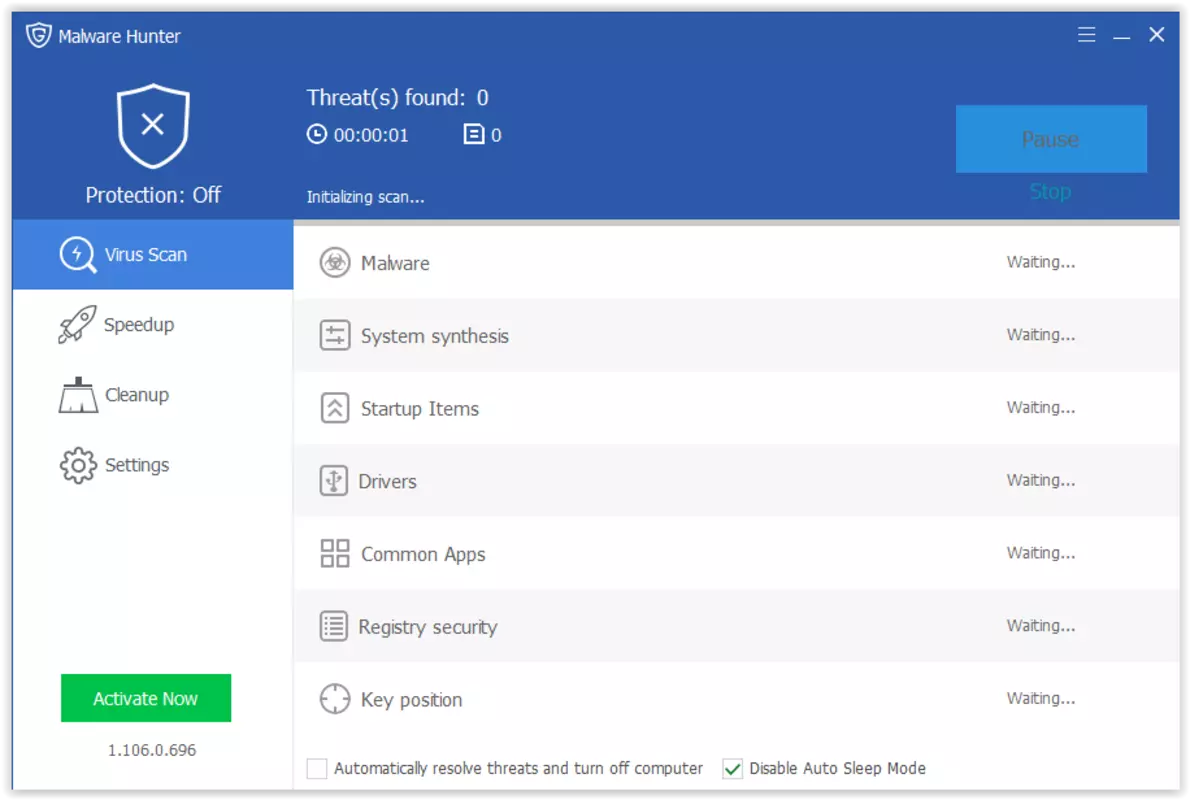This screenshot has height=800, width=1190.
Task: Click Waiting... status in the Drivers row
Action: (x=1040, y=480)
